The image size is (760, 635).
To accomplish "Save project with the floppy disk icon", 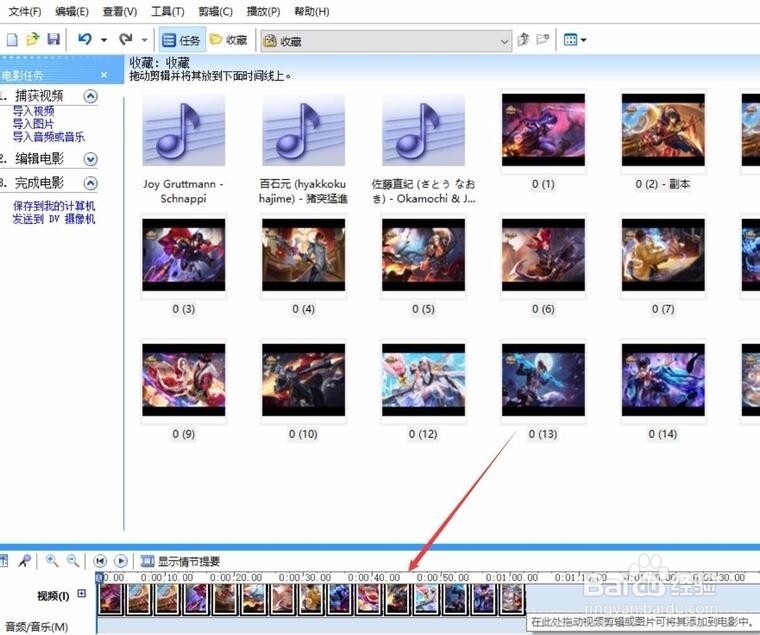I will click(x=53, y=40).
